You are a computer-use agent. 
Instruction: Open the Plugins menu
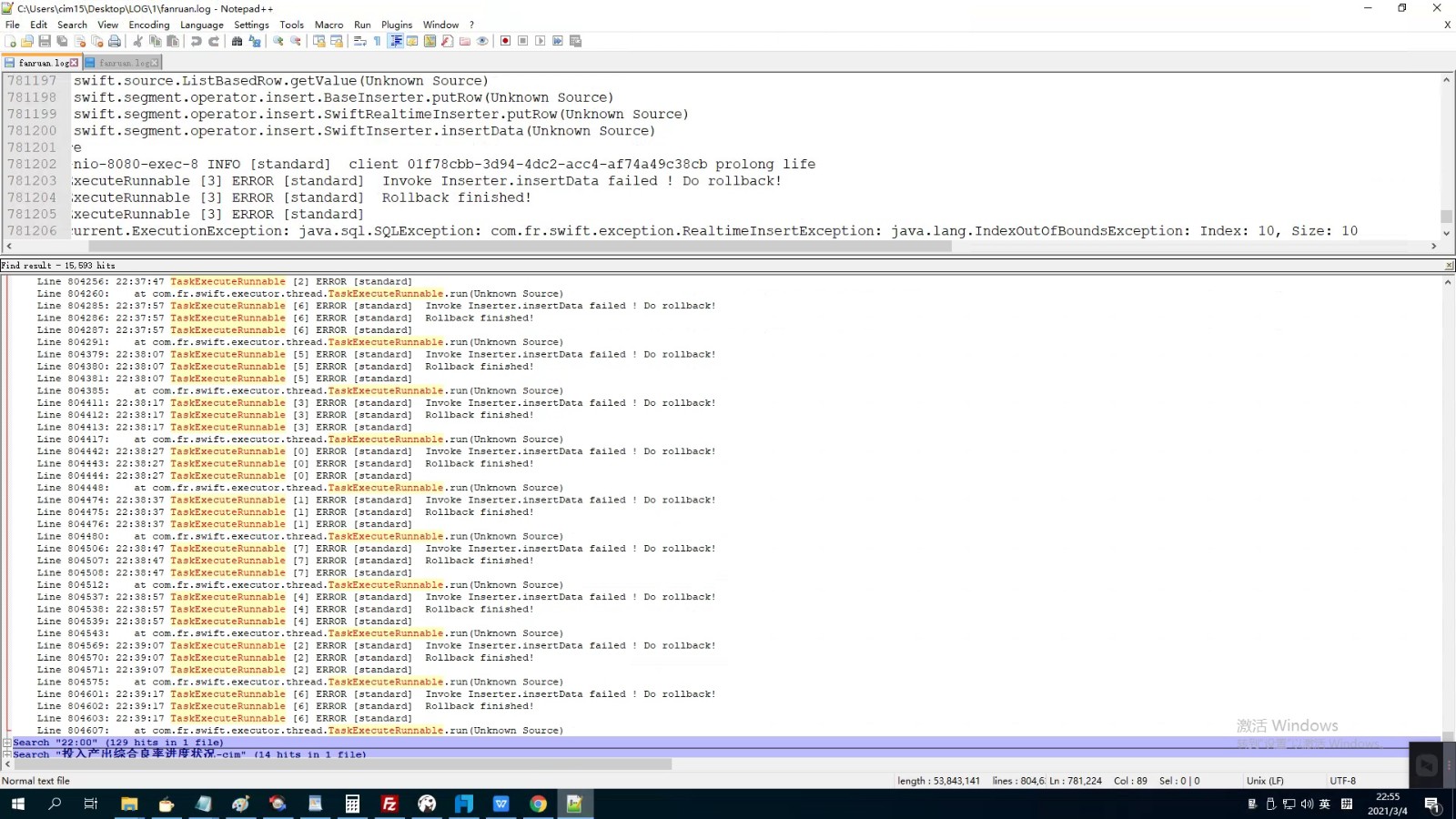point(397,25)
